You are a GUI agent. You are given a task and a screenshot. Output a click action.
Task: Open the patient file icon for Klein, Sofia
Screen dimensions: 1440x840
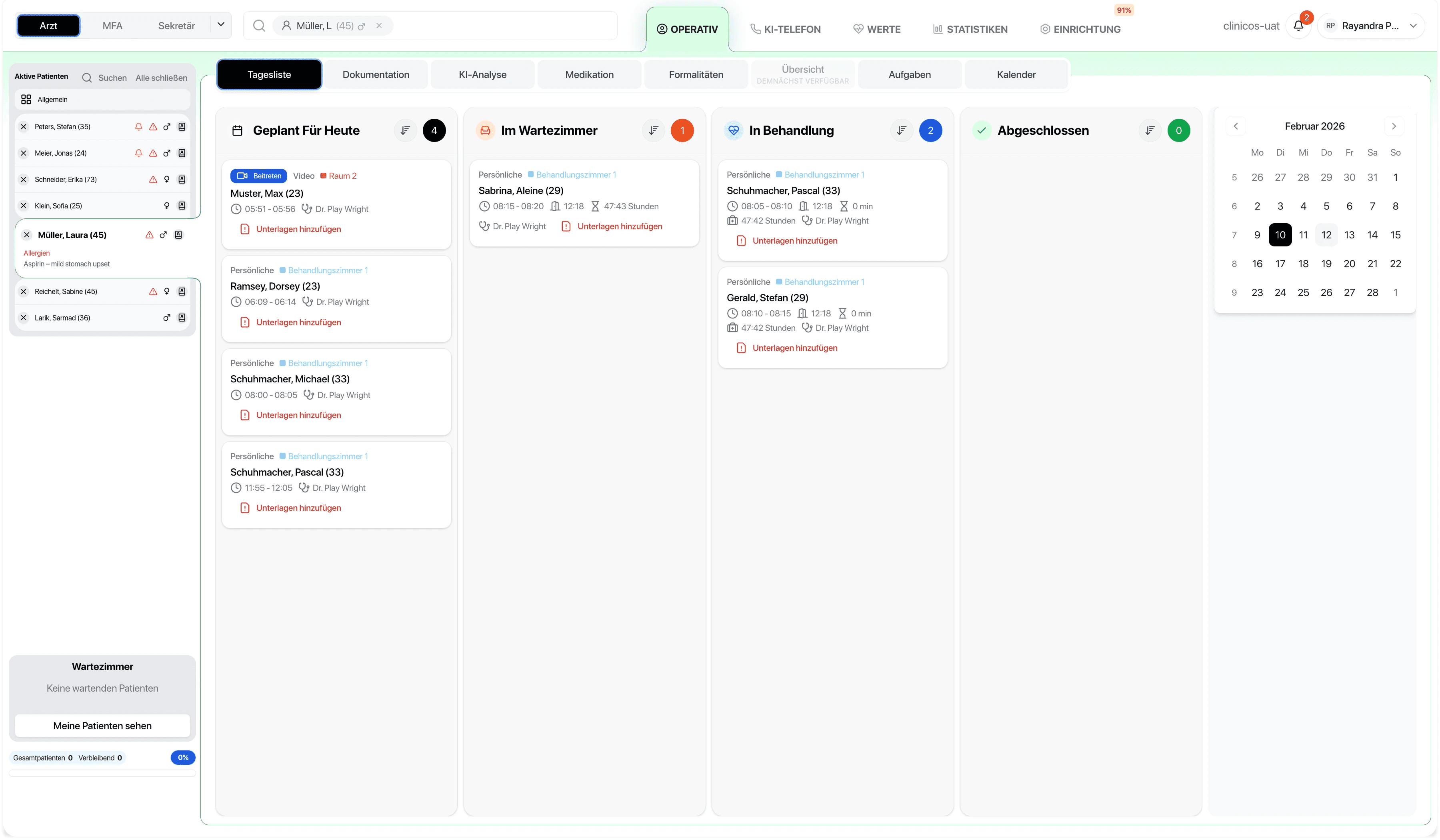[182, 206]
